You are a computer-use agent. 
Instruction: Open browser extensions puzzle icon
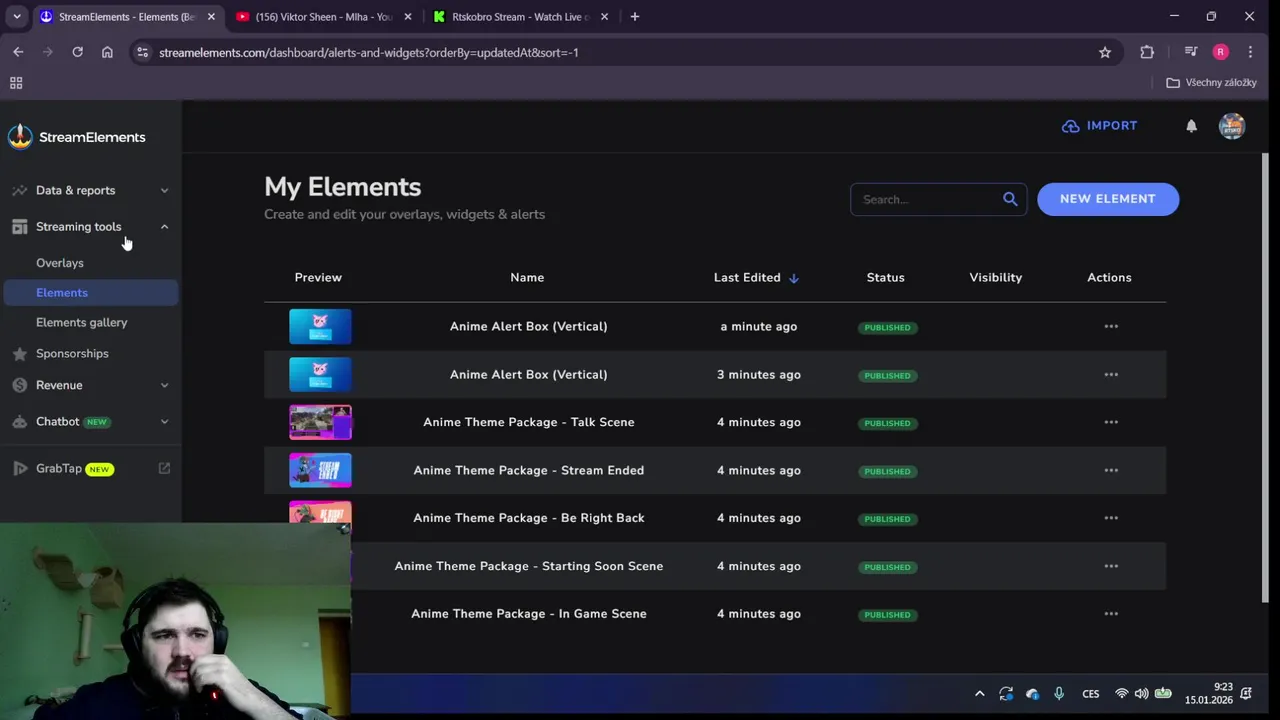click(1147, 52)
